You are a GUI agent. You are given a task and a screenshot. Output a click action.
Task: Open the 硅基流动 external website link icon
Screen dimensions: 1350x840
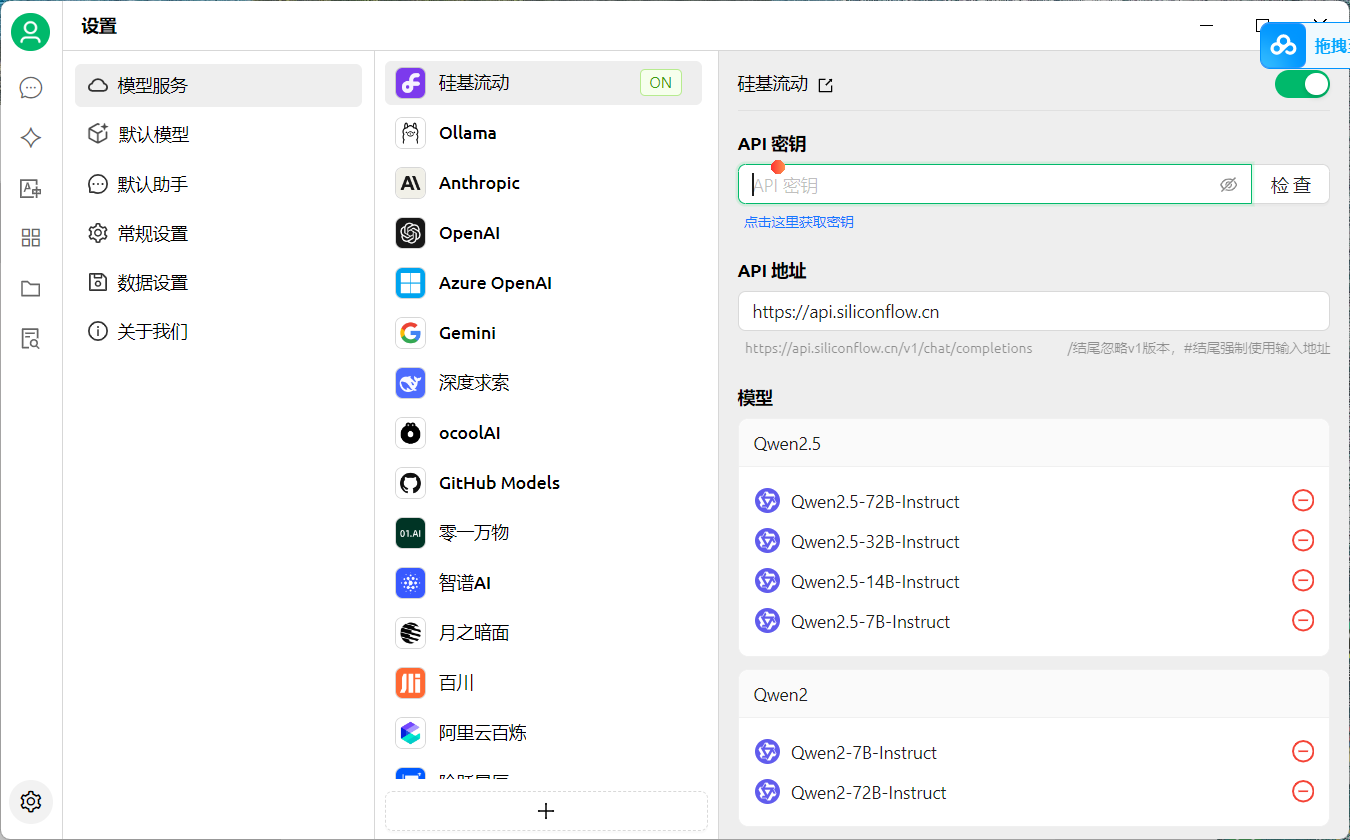click(x=826, y=85)
